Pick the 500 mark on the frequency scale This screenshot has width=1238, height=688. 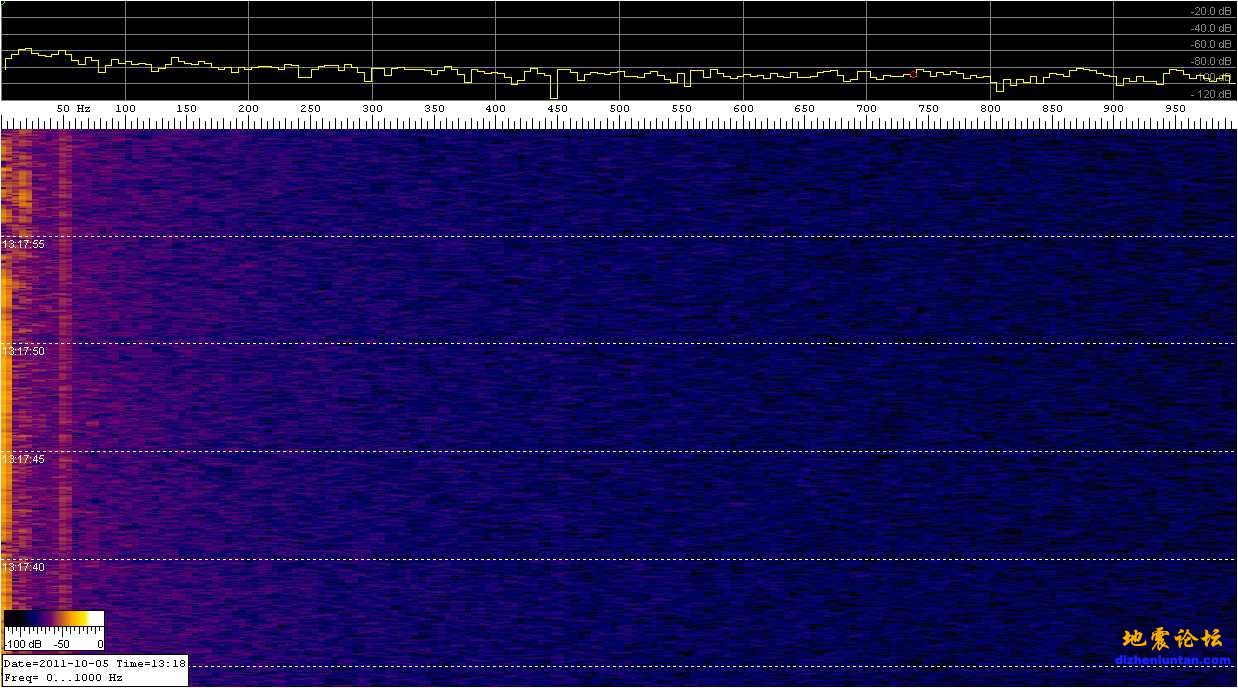click(619, 108)
